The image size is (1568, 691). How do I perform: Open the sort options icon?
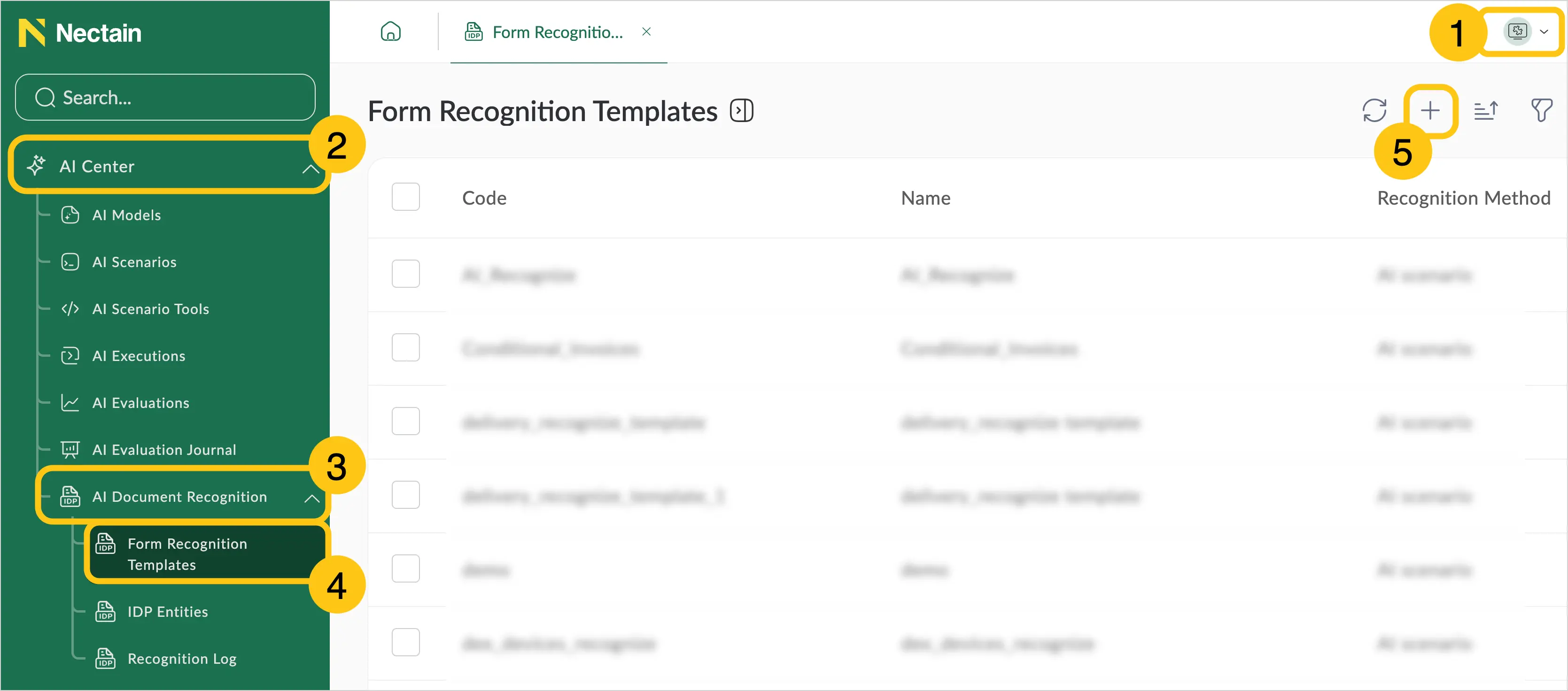coord(1486,111)
